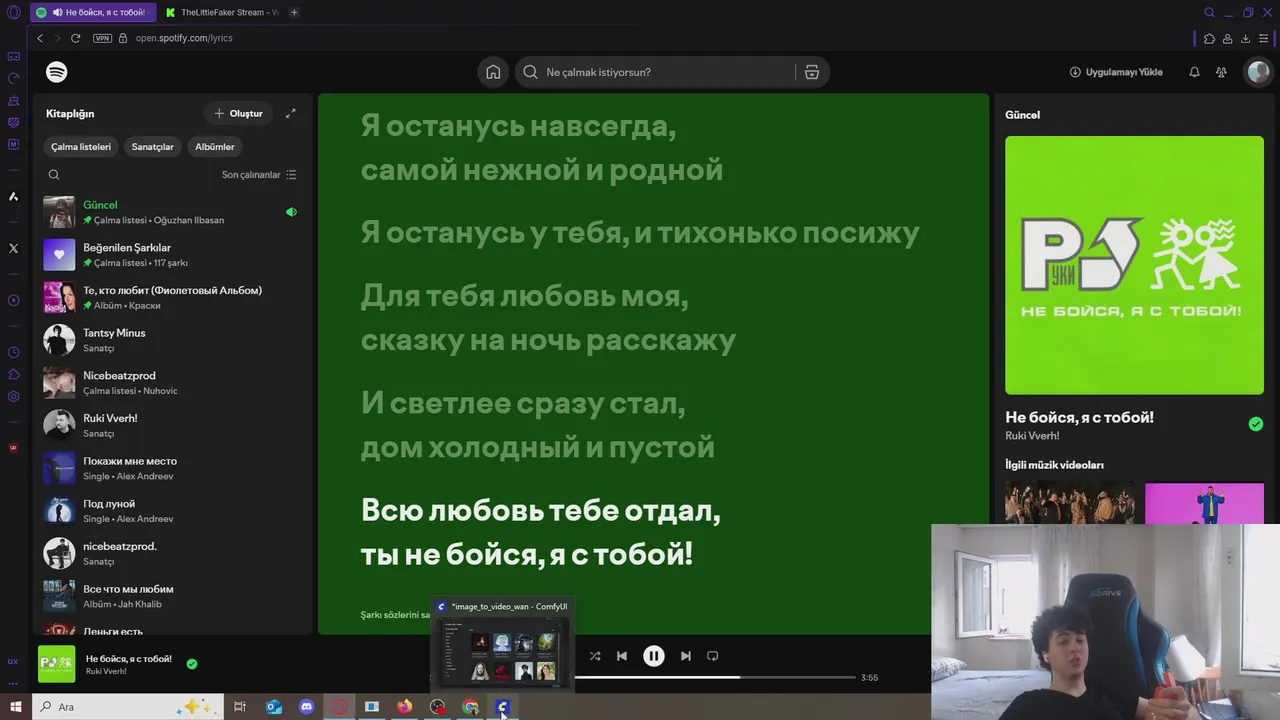The image size is (1280, 720).
Task: Reload the current page
Action: coord(75,38)
